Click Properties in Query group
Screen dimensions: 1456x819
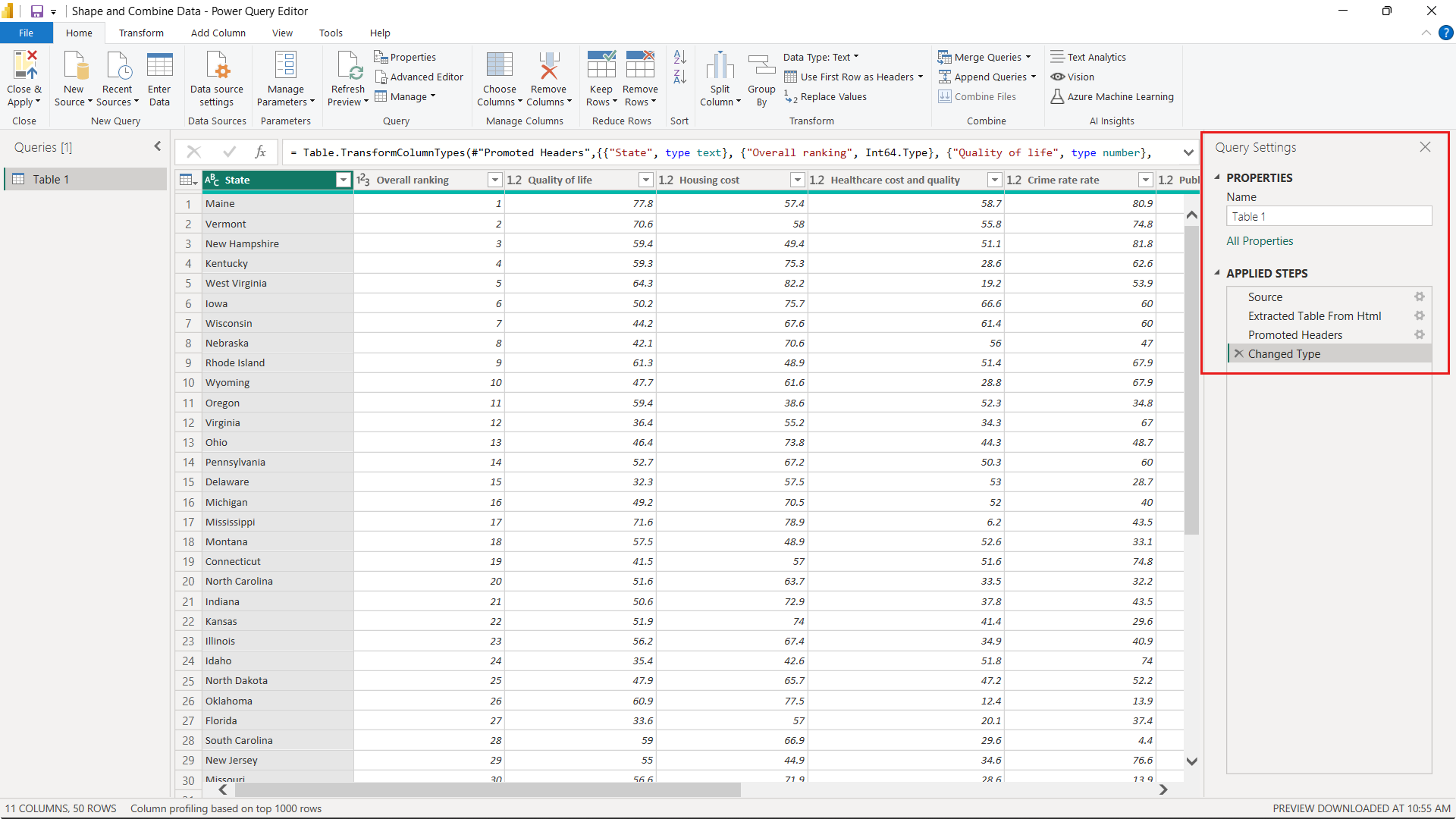click(405, 57)
